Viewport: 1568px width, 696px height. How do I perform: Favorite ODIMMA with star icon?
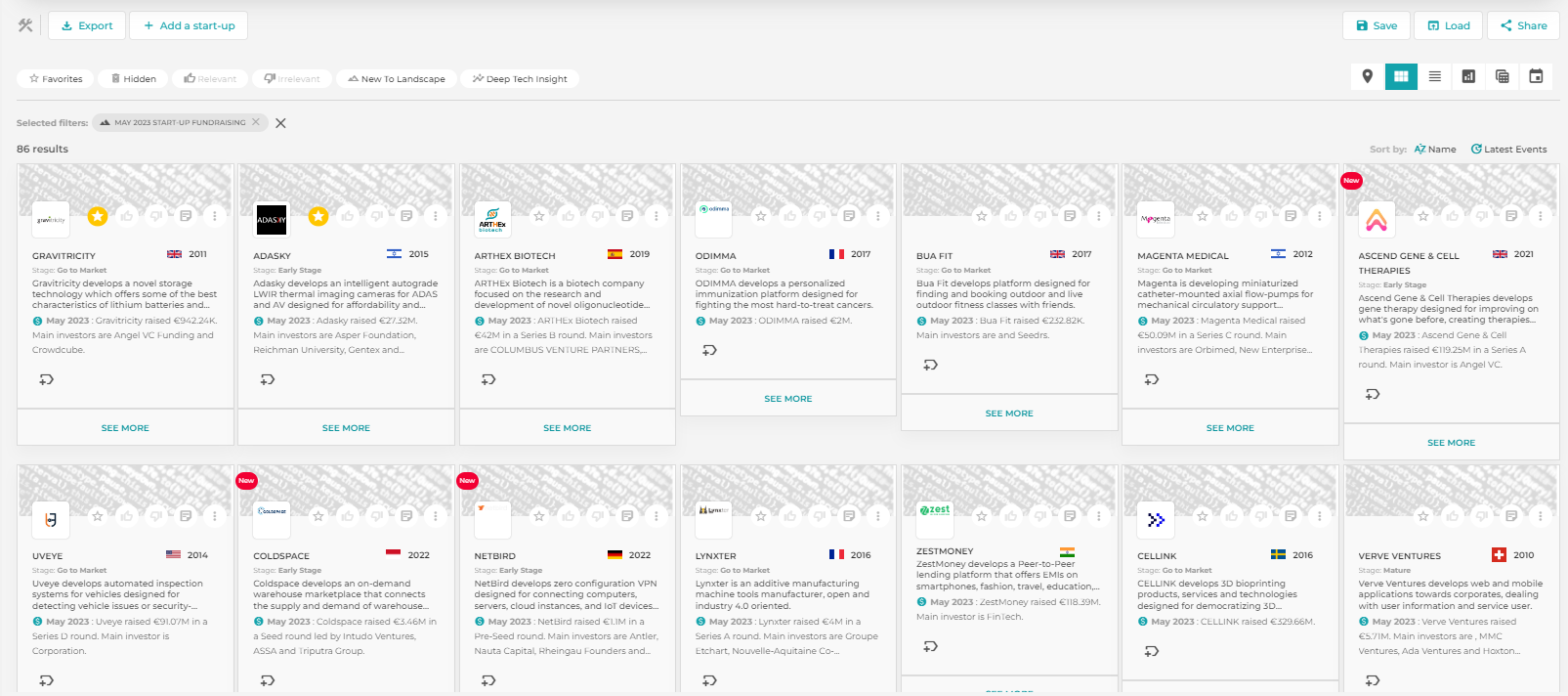tap(761, 216)
